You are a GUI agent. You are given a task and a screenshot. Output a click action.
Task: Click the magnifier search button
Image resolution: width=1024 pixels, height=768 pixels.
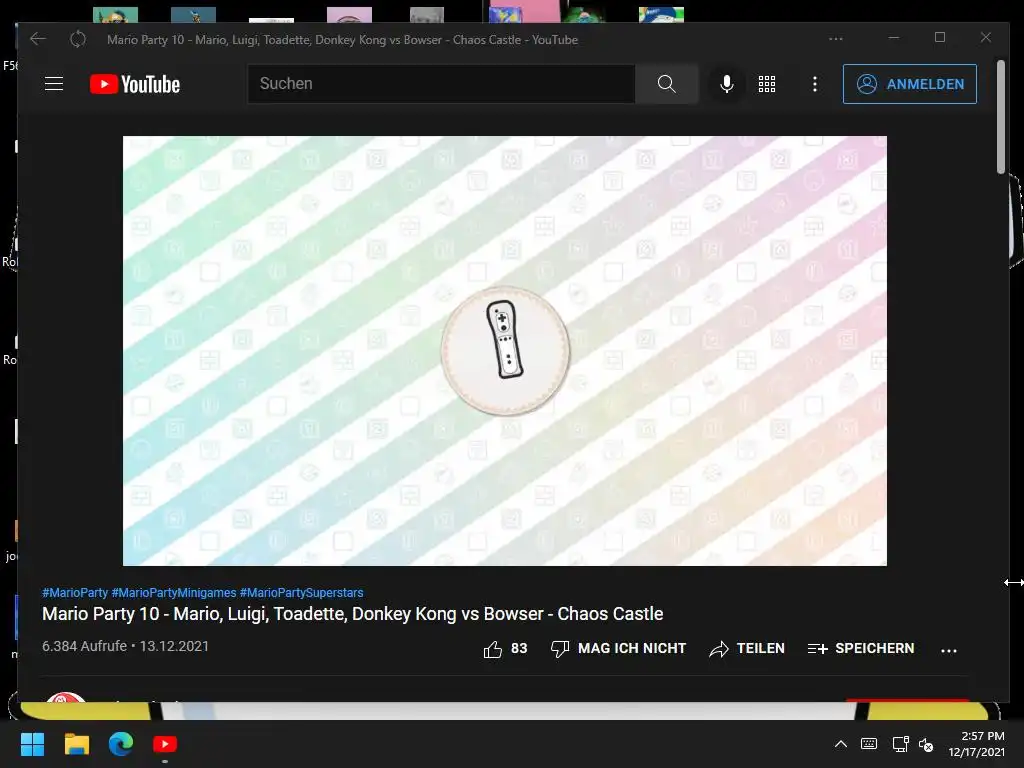[x=666, y=84]
